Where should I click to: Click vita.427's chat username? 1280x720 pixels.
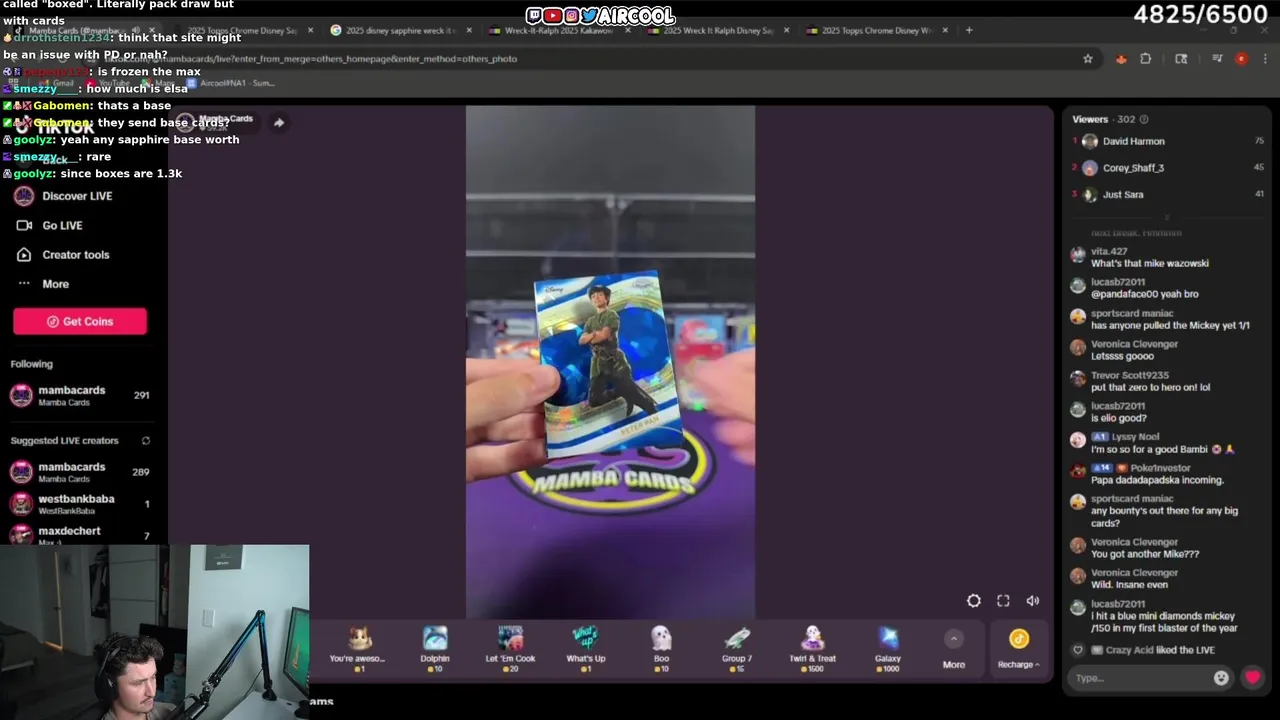(1109, 251)
